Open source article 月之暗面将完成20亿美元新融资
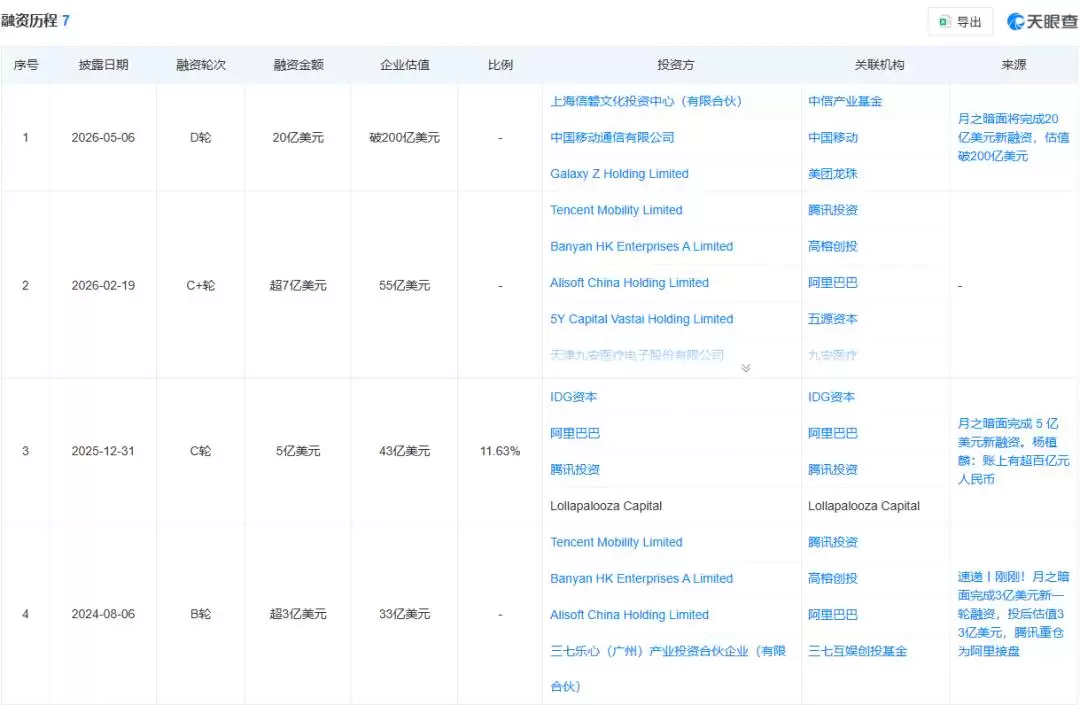This screenshot has width=1080, height=705. (1013, 138)
